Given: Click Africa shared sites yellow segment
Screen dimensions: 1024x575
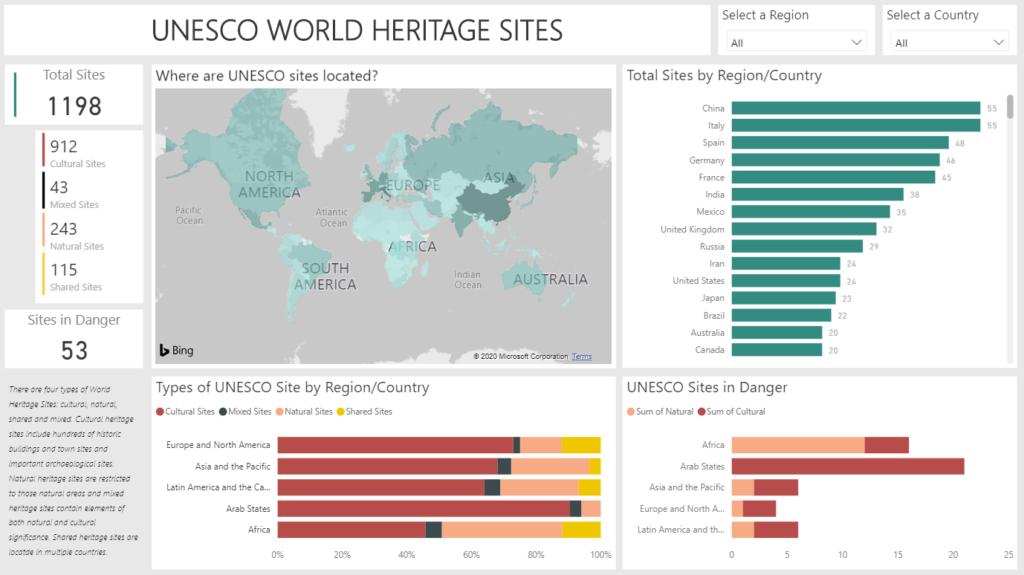Looking at the screenshot, I should pos(582,530).
